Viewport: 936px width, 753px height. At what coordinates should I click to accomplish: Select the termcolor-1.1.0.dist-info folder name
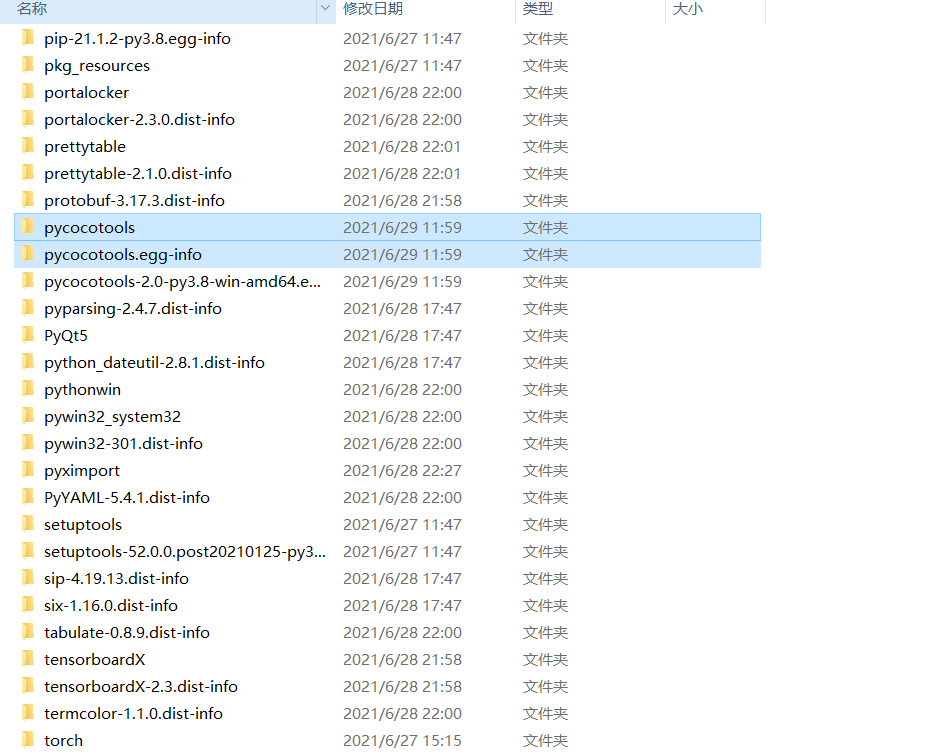[133, 714]
